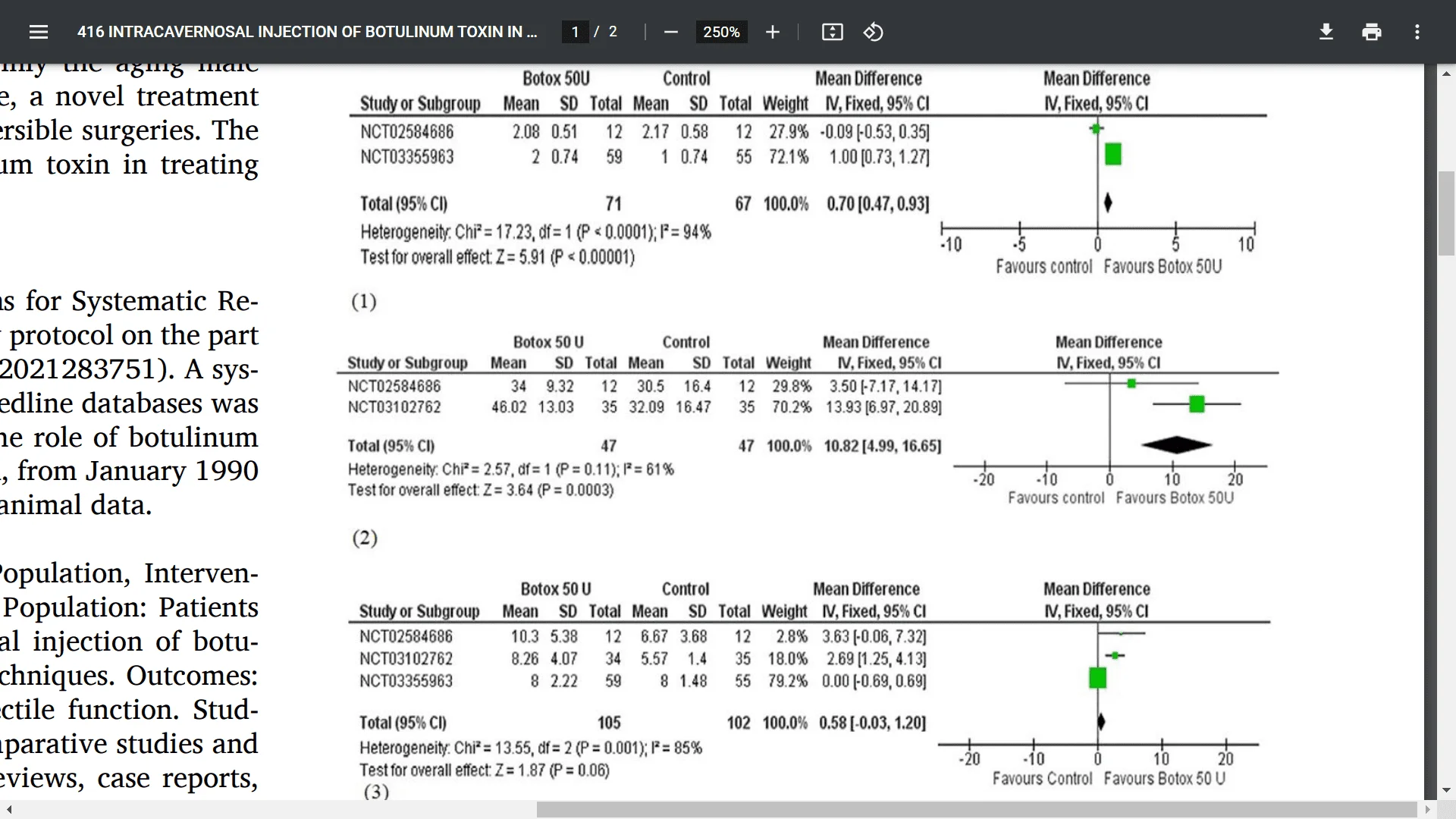Image resolution: width=1456 pixels, height=819 pixels.
Task: Download the PDF document
Action: point(1326,32)
